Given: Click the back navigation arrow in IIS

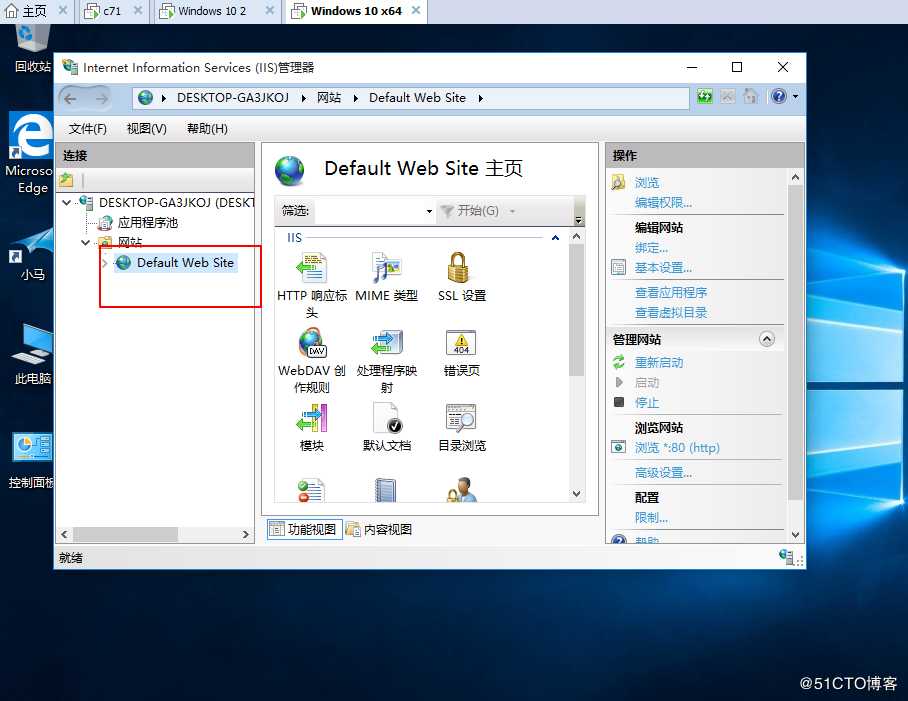Looking at the screenshot, I should pyautogui.click(x=70, y=98).
